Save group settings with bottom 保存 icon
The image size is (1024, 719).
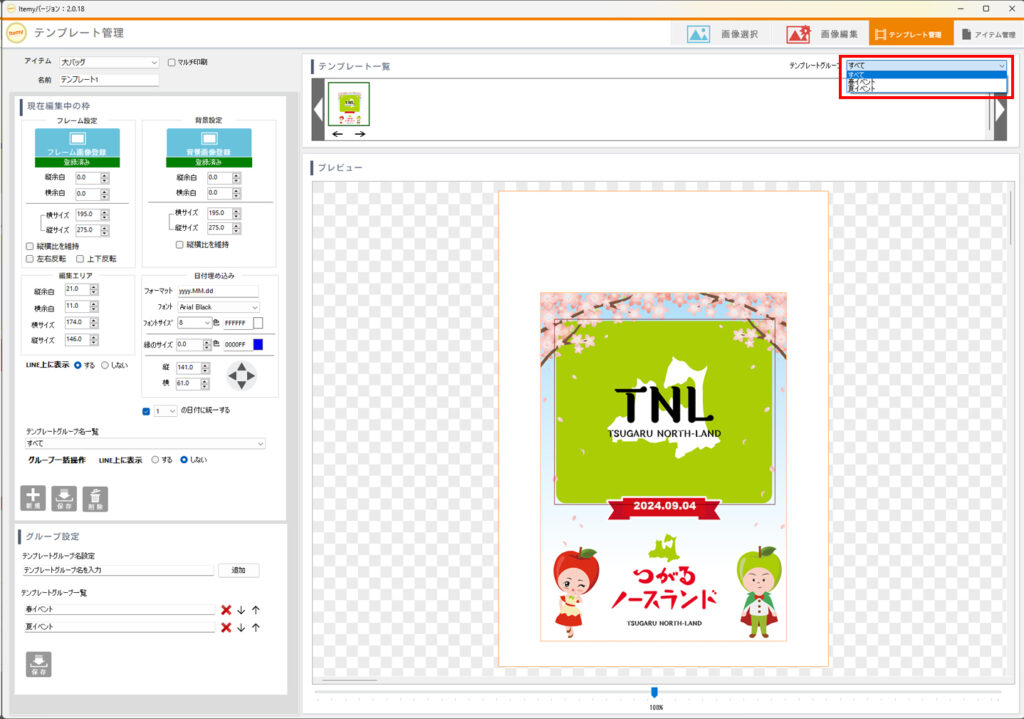click(38, 664)
